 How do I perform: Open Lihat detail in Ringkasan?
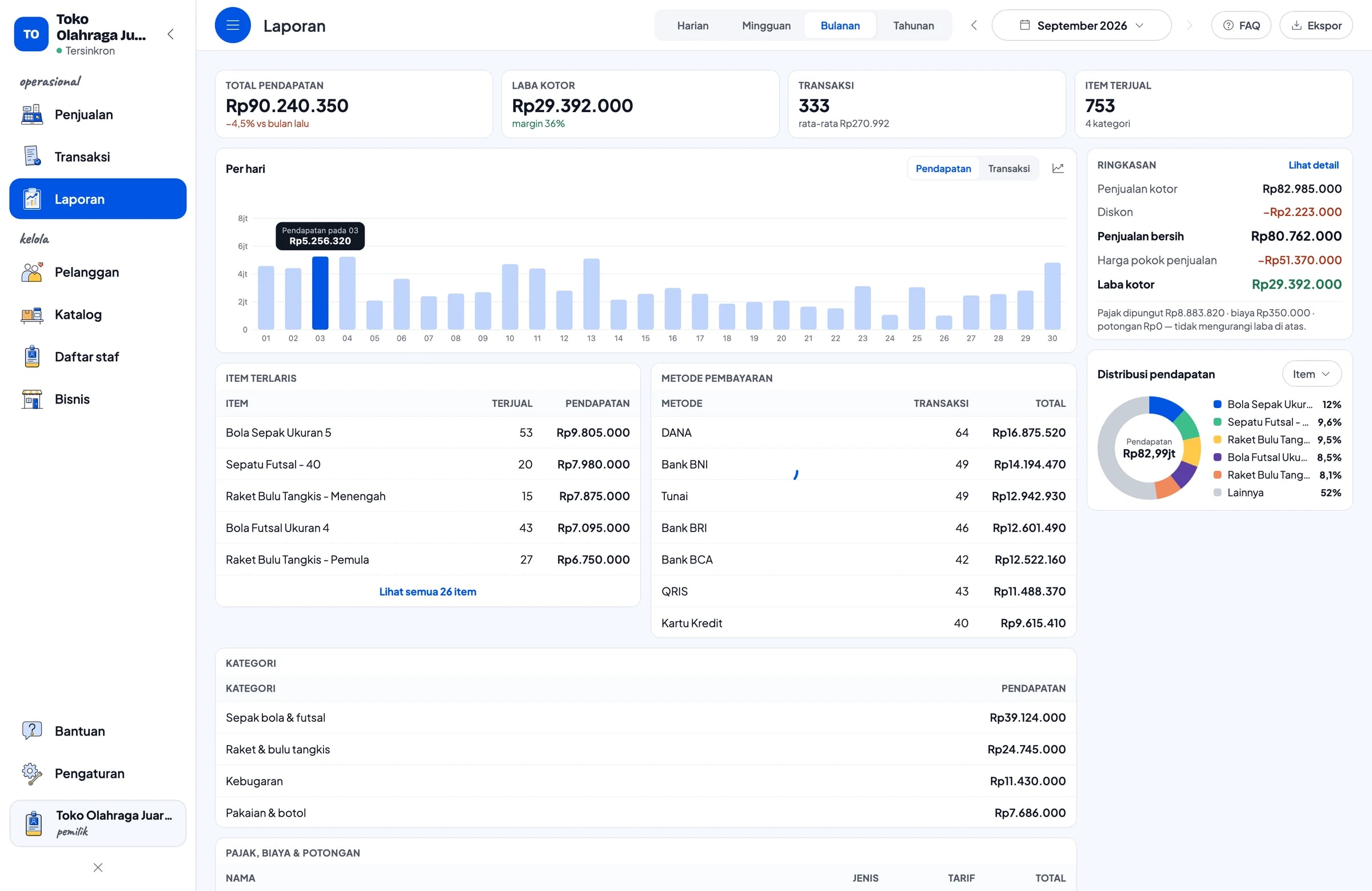point(1313,165)
